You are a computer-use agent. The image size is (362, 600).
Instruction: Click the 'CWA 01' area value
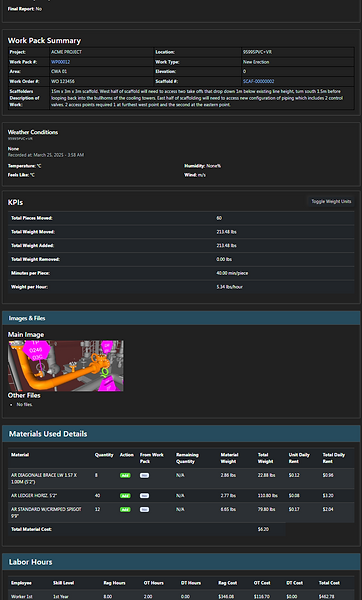pyautogui.click(x=59, y=71)
